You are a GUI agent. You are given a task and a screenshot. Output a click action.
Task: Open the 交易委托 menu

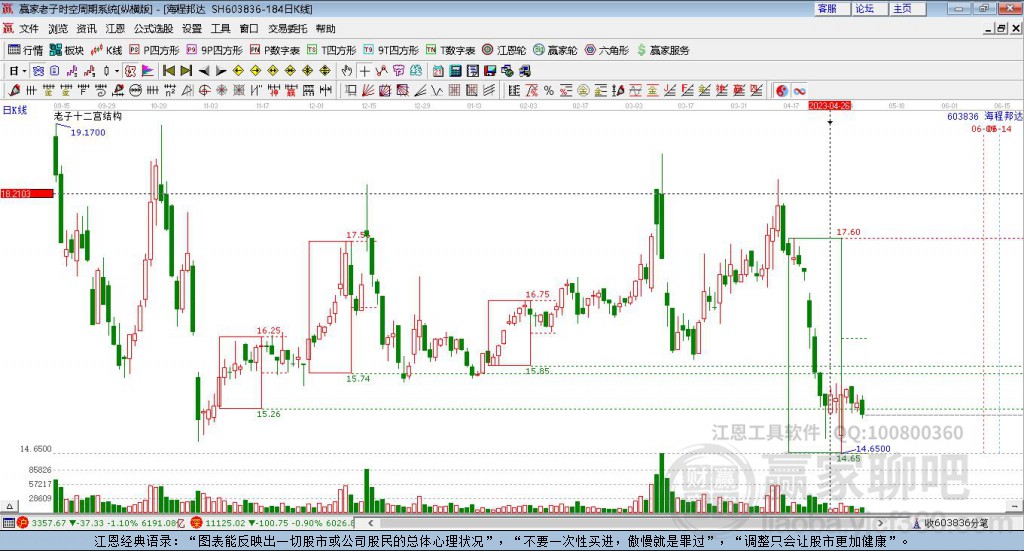point(287,29)
